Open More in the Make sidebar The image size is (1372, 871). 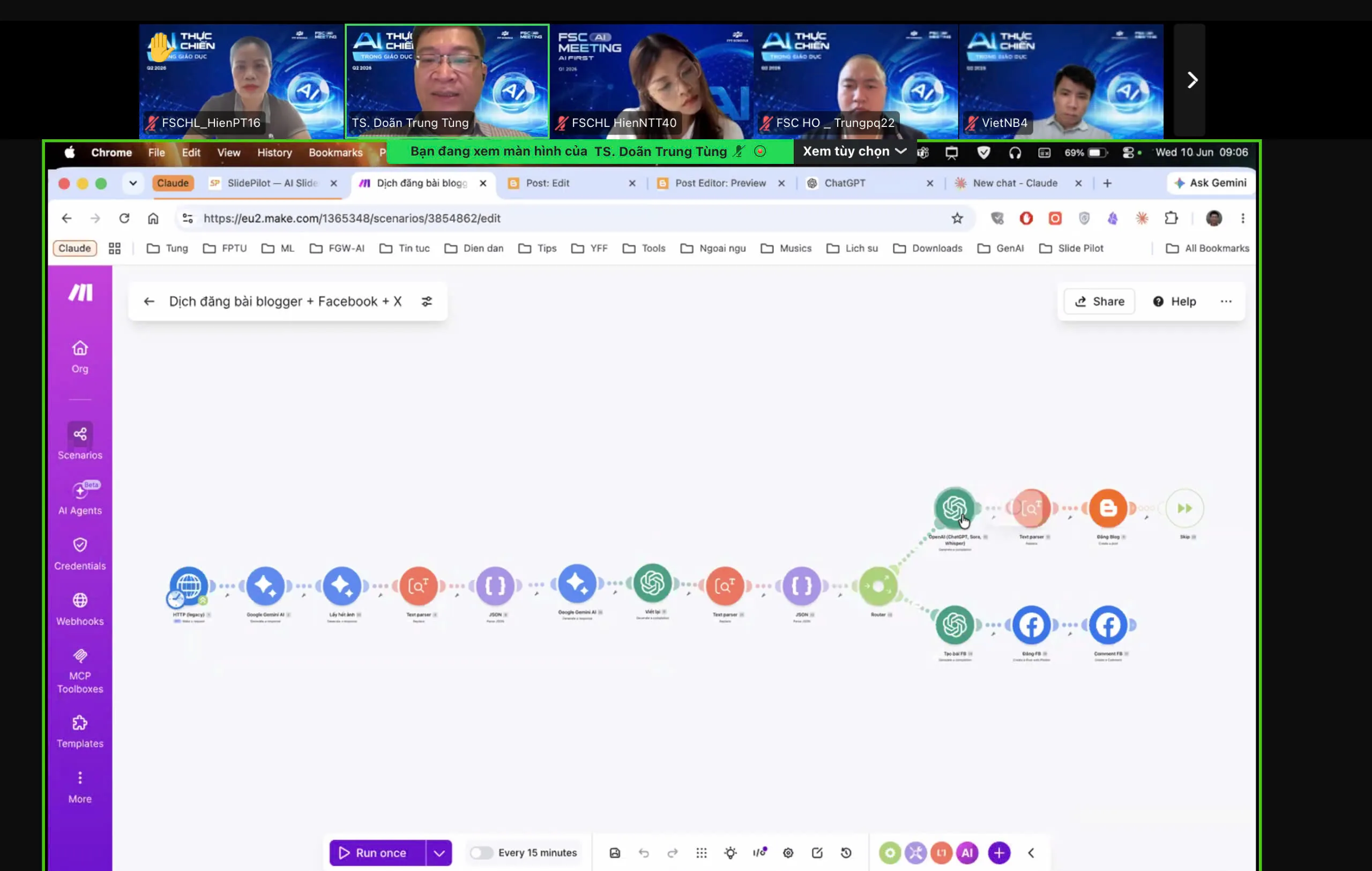(80, 787)
